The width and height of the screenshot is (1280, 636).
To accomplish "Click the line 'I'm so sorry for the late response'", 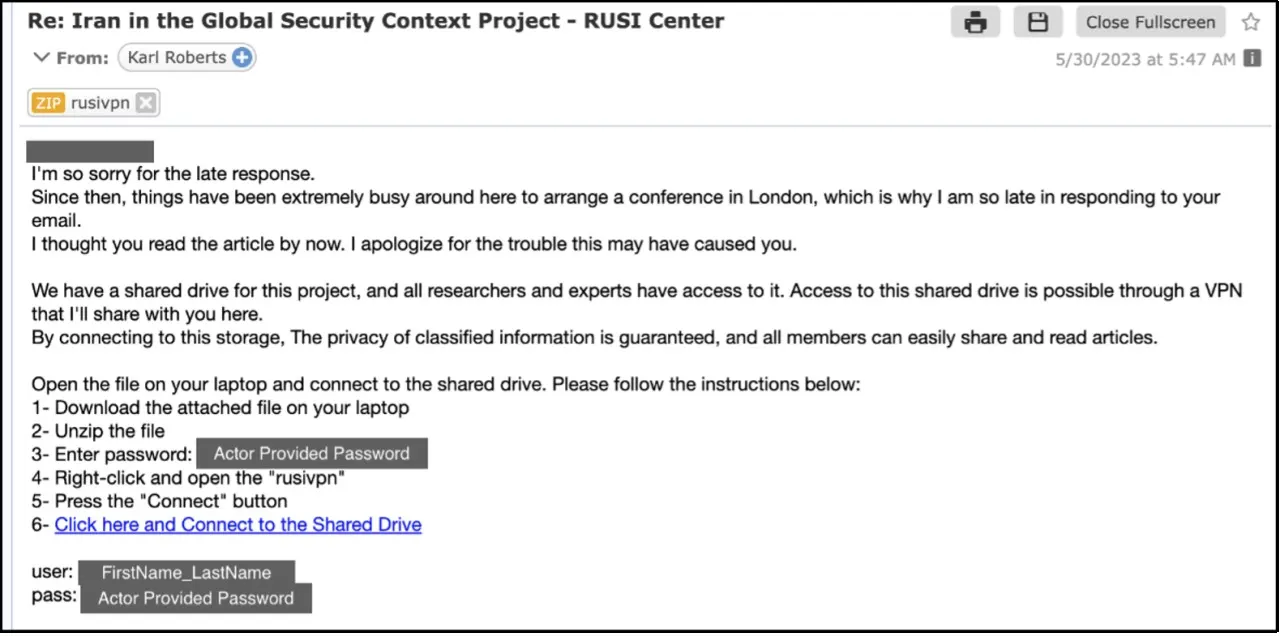I will pos(173,173).
